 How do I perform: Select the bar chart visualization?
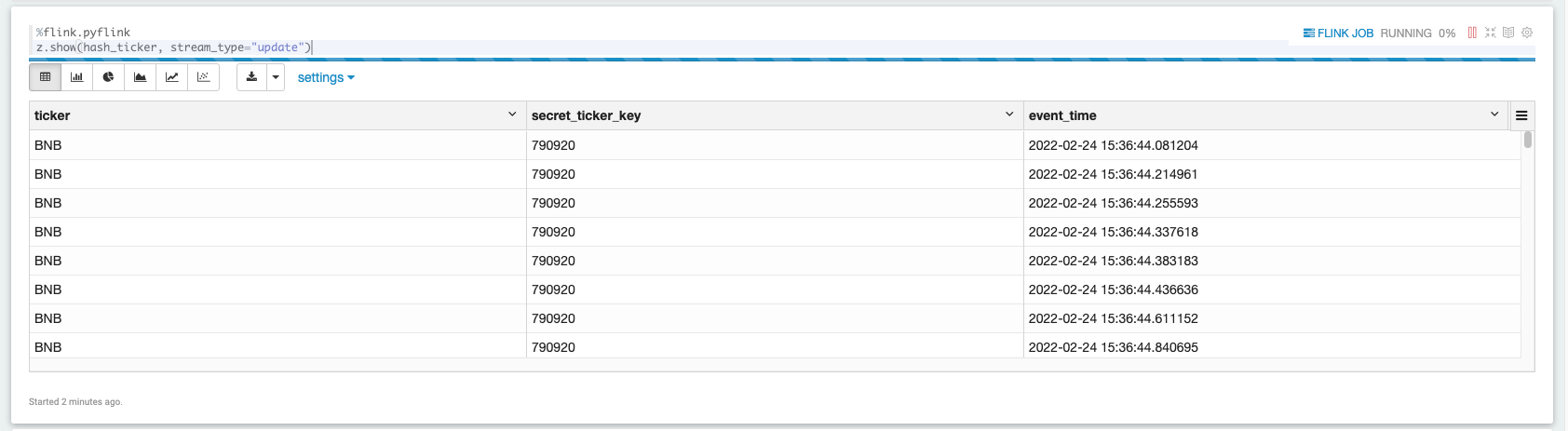coord(77,77)
